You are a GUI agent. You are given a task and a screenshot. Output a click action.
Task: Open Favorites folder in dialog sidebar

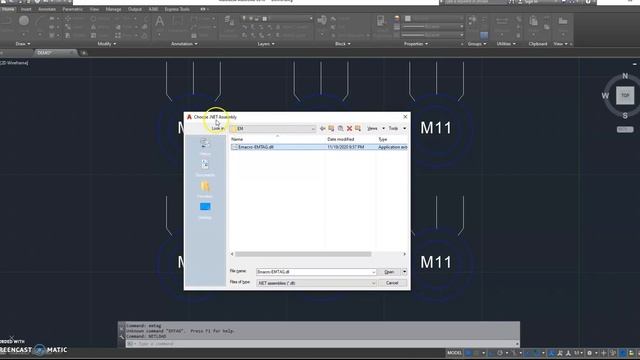(205, 189)
